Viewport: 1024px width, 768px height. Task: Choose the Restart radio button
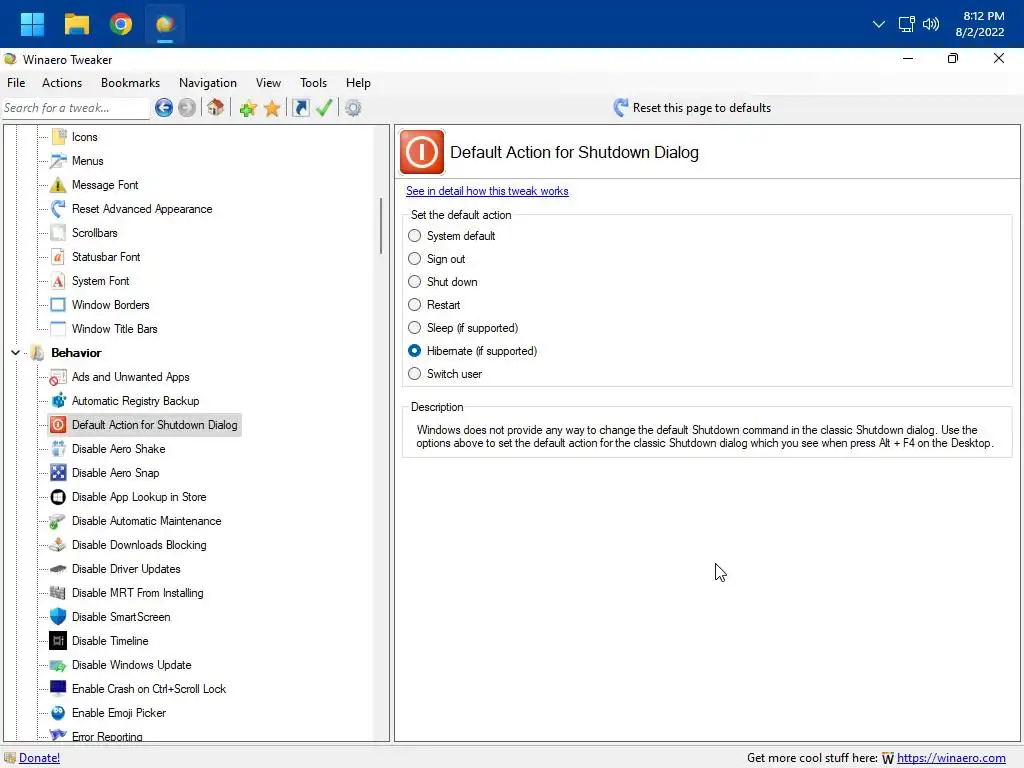414,304
